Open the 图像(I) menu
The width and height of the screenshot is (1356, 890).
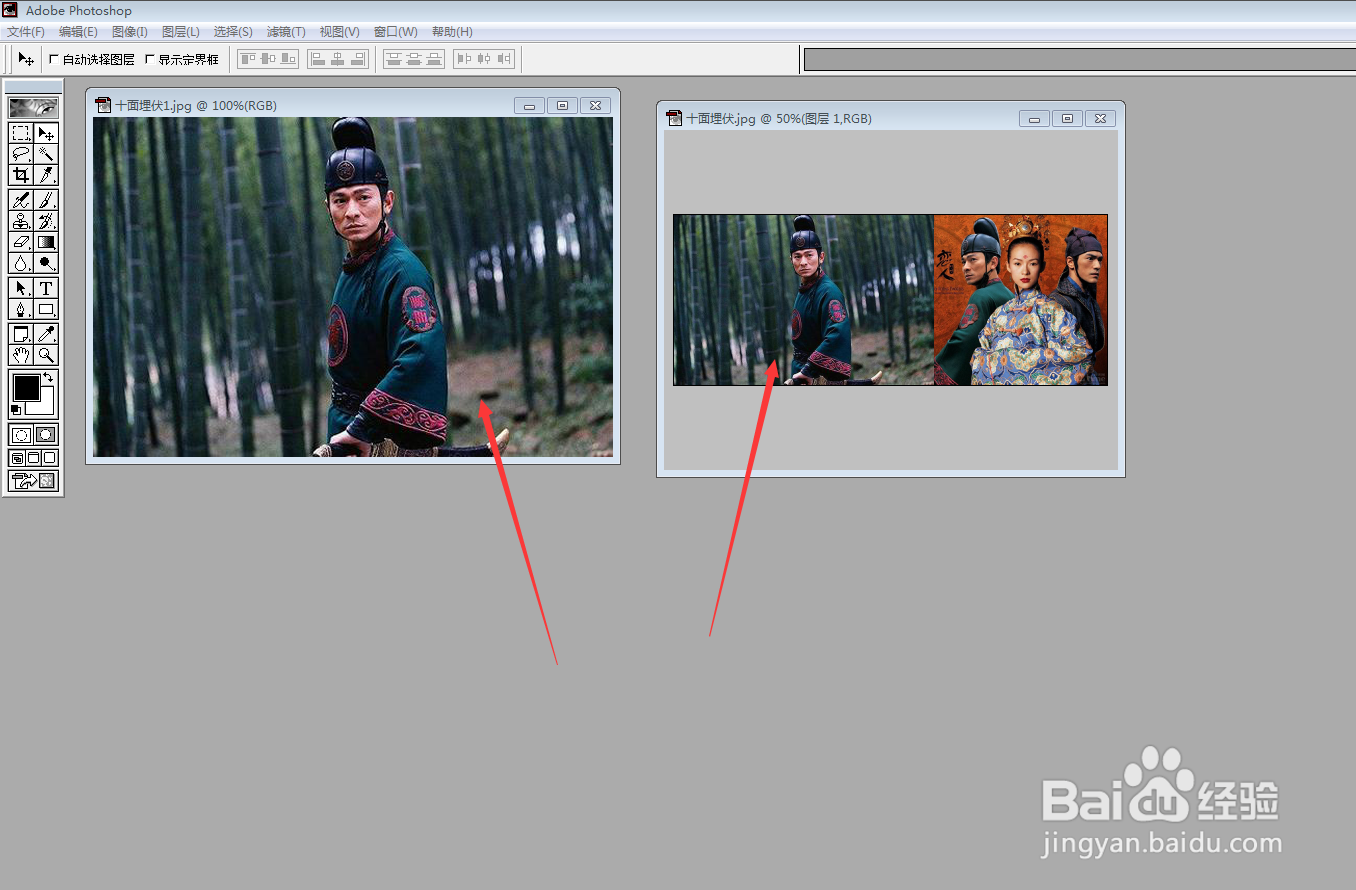[130, 32]
